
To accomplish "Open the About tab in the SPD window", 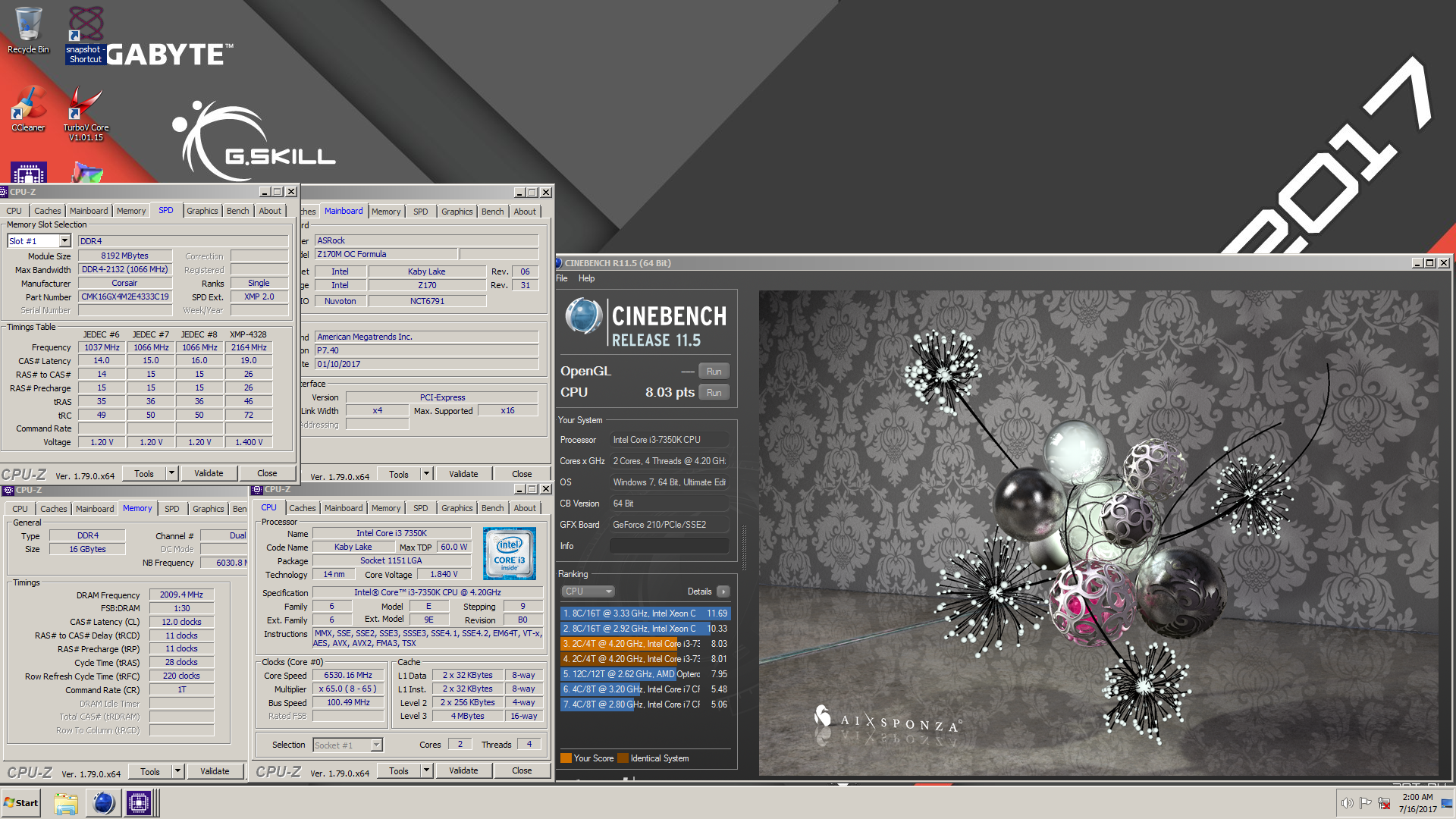I will (x=270, y=211).
